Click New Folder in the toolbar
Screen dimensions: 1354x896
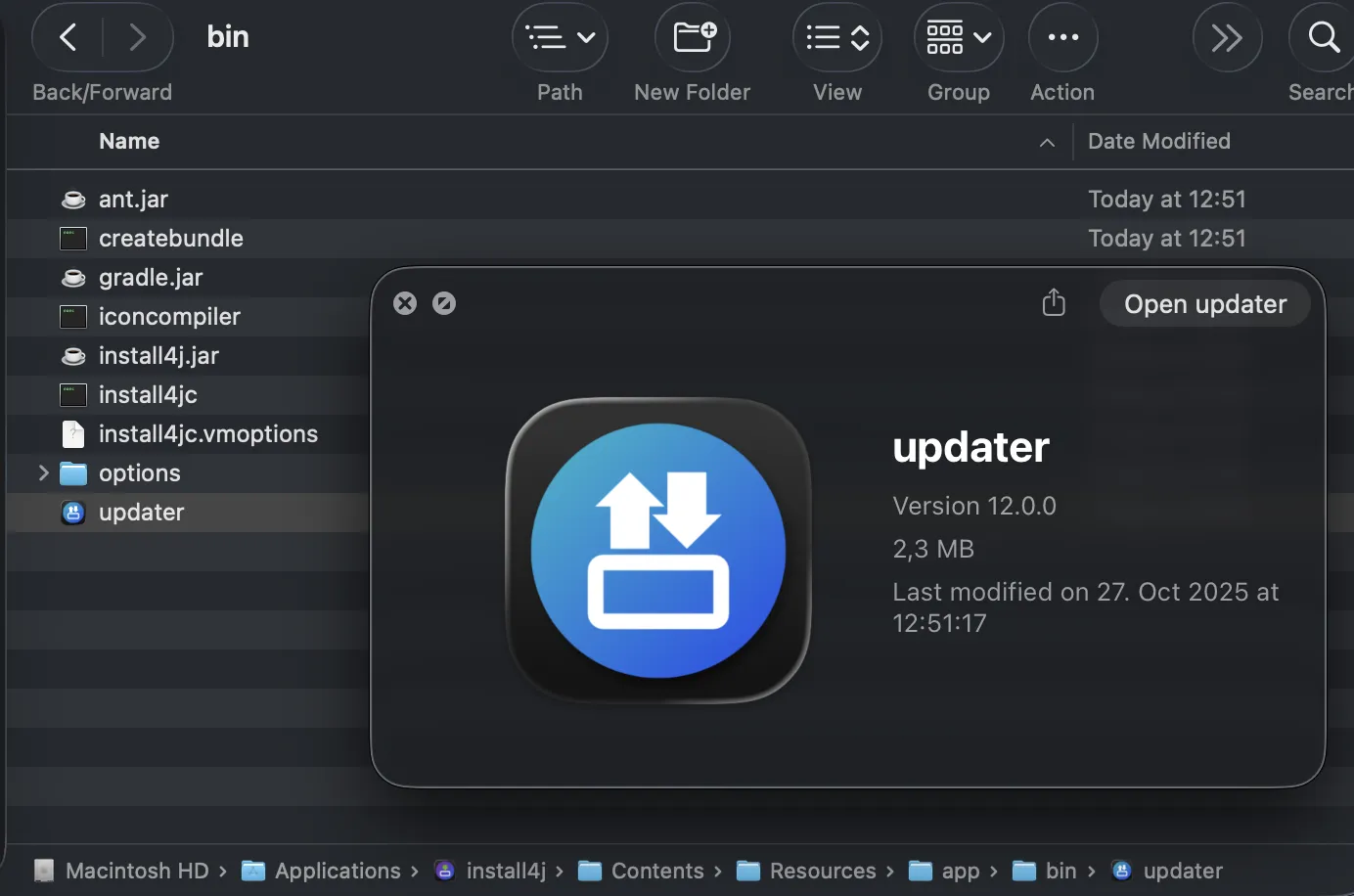(692, 37)
